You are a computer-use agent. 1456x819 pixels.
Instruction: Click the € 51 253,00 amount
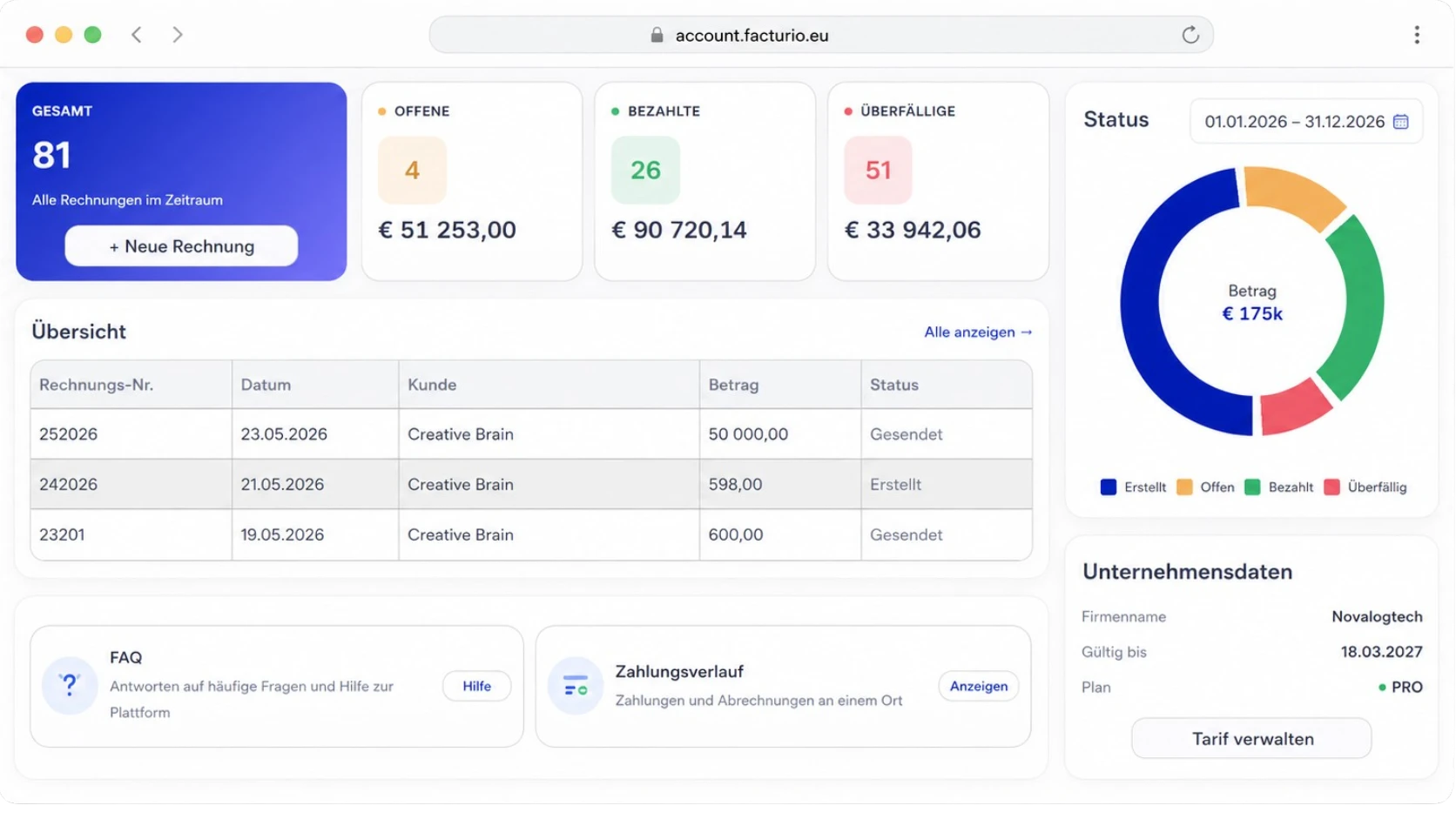(x=447, y=230)
